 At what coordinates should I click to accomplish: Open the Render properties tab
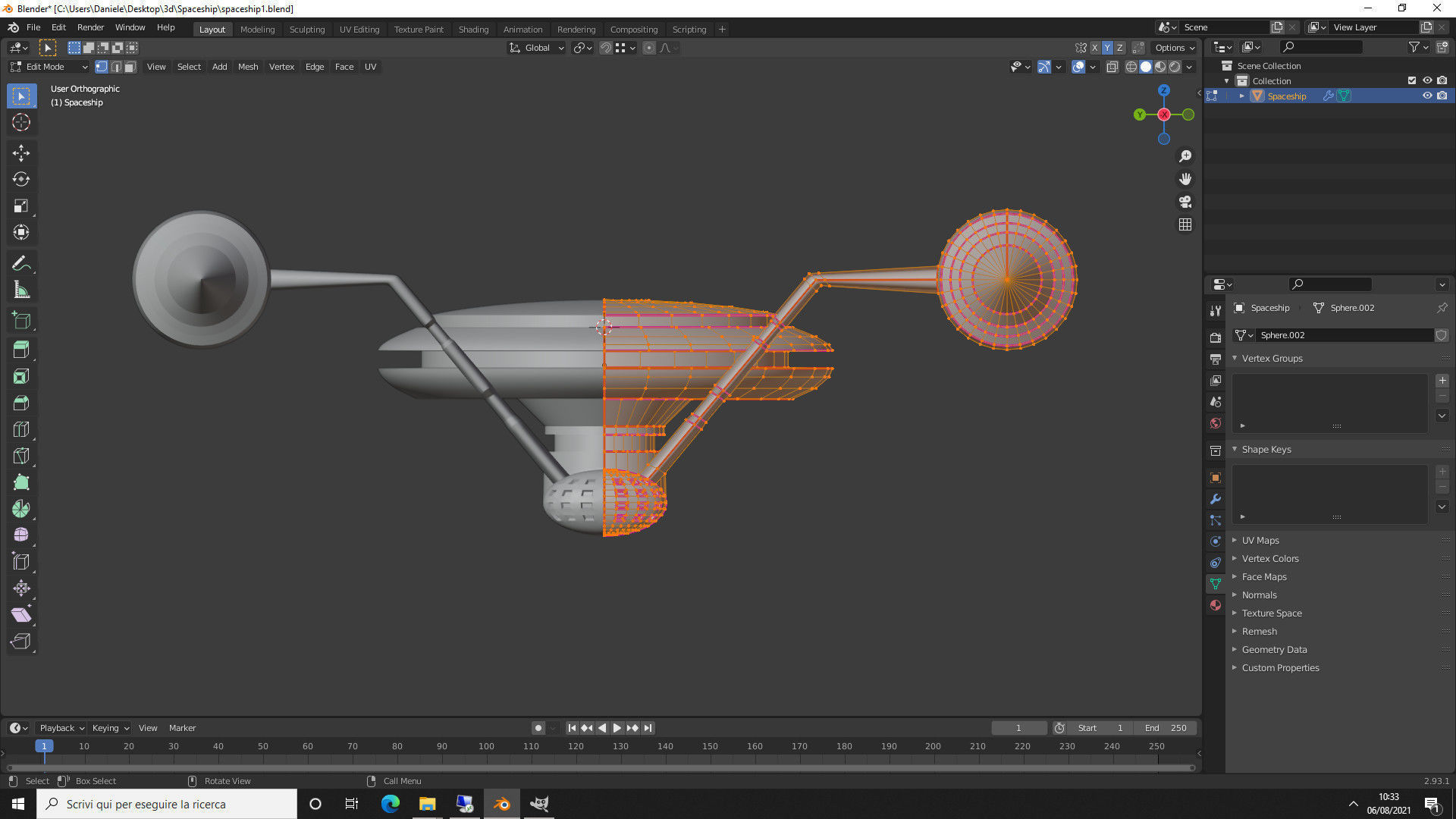(x=1216, y=337)
